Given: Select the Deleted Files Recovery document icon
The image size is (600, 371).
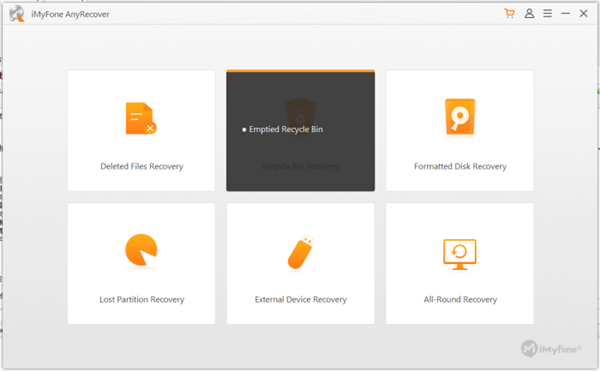Looking at the screenshot, I should (141, 118).
